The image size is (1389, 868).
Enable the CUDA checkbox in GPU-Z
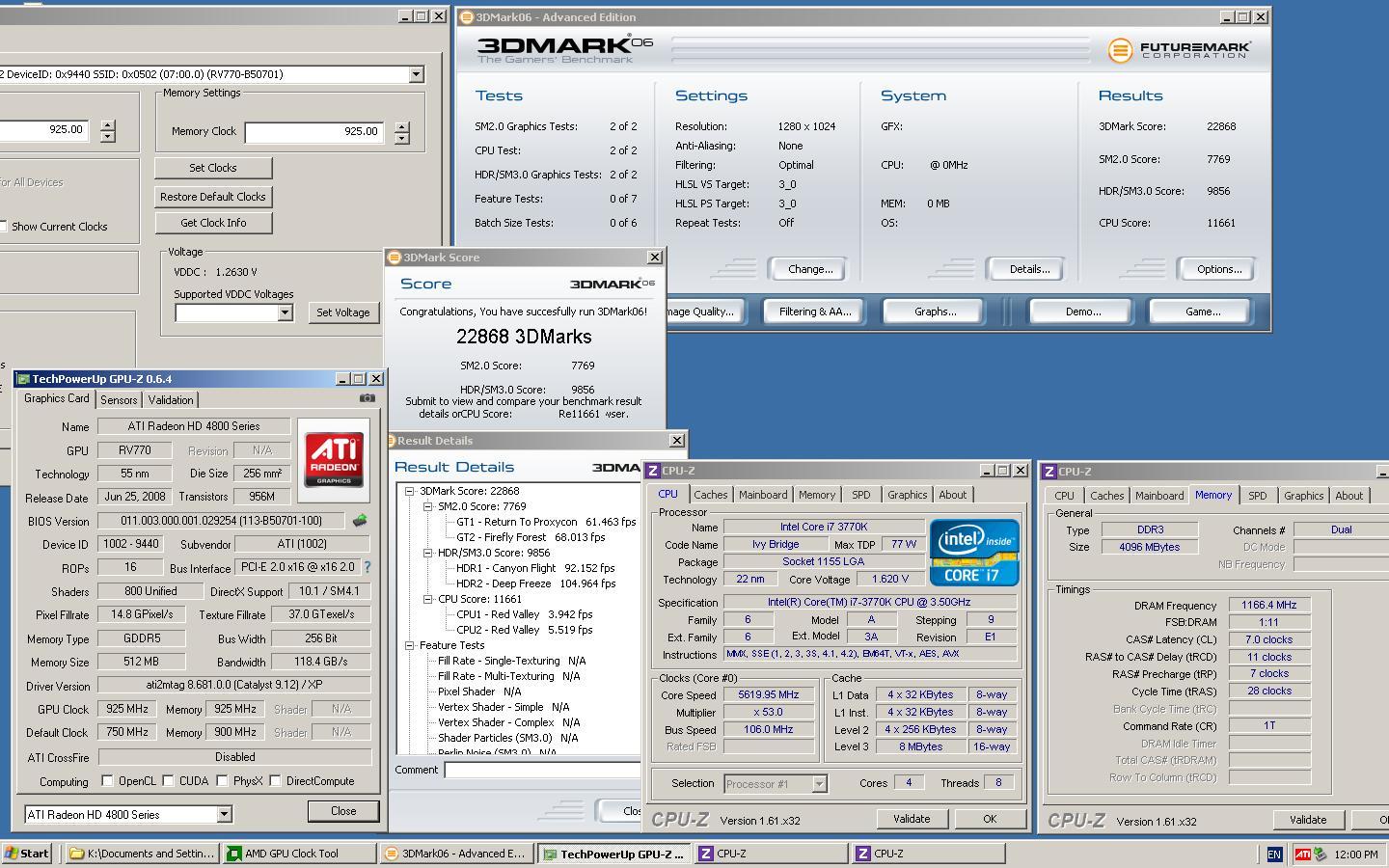(x=168, y=780)
